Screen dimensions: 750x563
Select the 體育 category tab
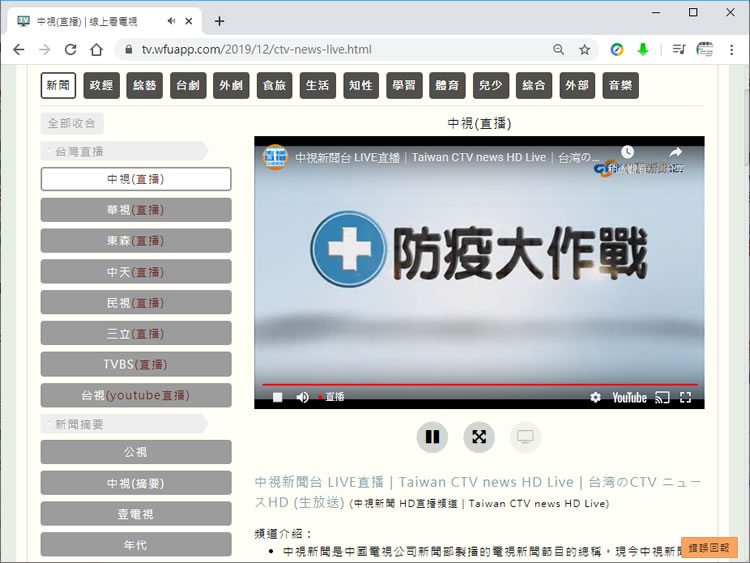[447, 86]
